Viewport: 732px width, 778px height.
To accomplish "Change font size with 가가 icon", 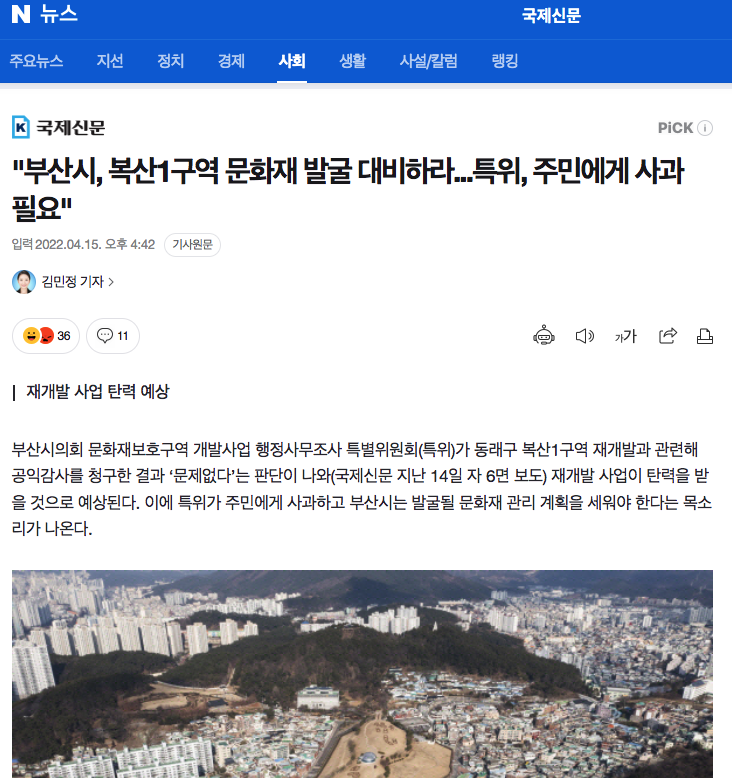I will coord(625,336).
